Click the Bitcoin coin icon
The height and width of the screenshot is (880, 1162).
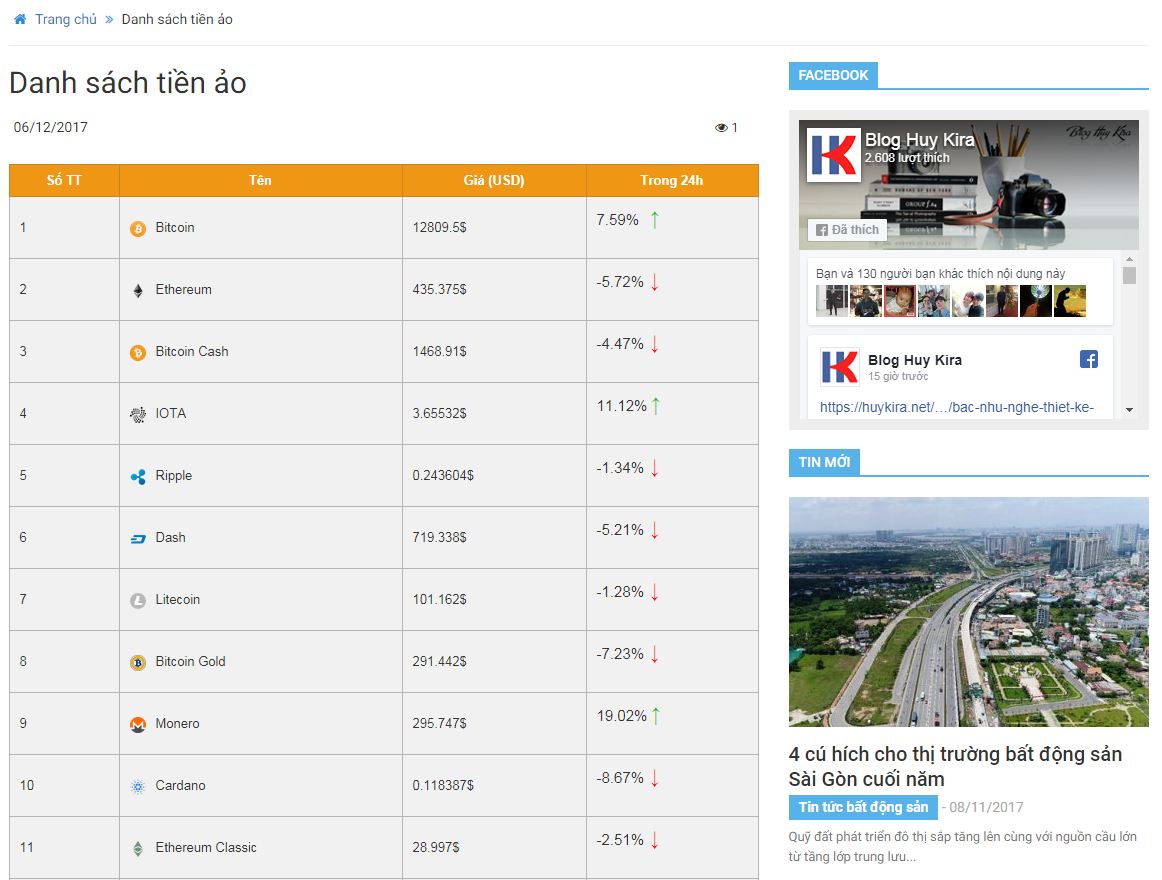pos(138,229)
